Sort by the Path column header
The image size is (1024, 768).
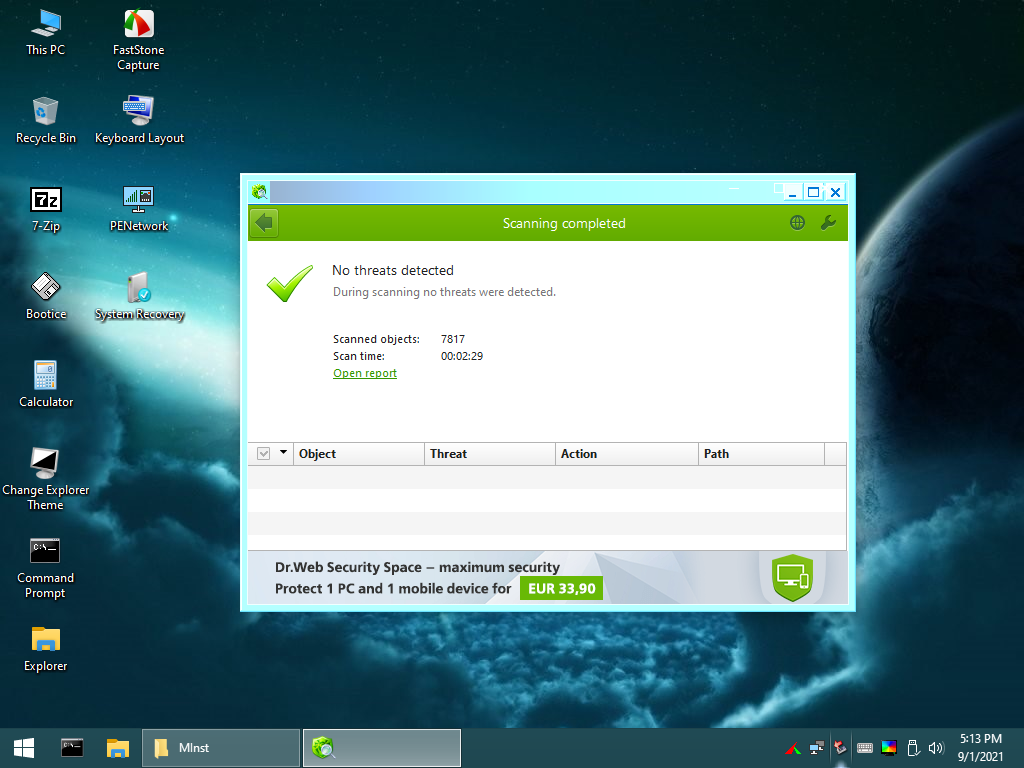coord(761,454)
